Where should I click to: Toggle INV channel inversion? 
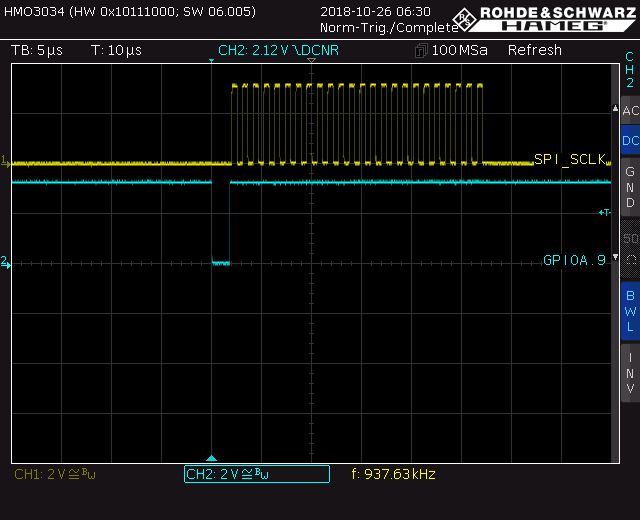pyautogui.click(x=631, y=373)
